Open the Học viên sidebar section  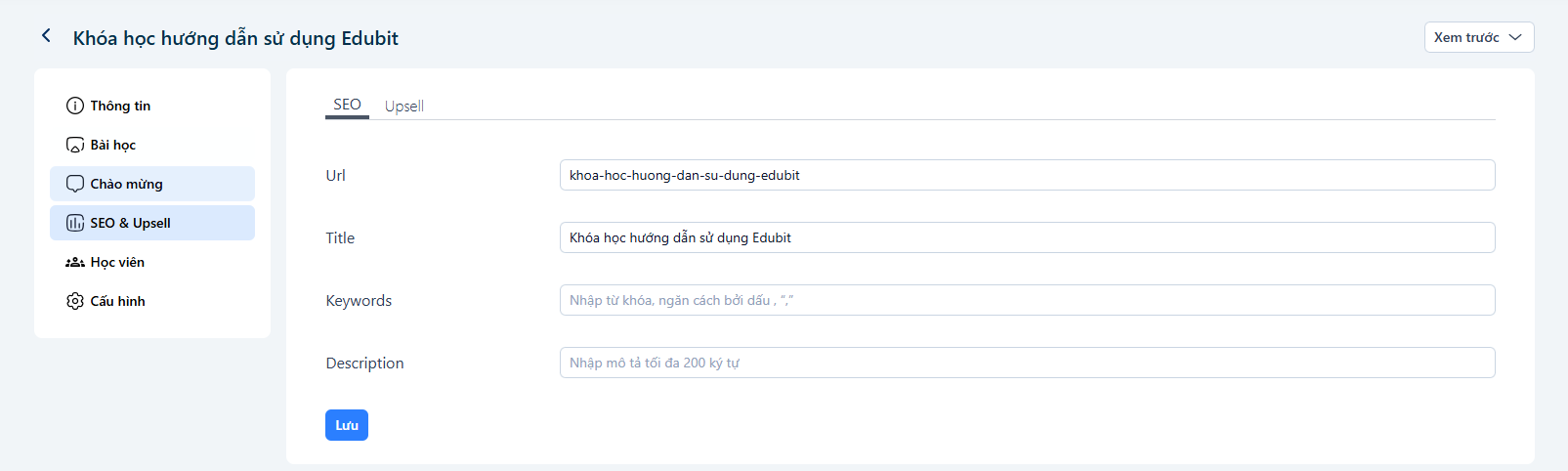pos(152,262)
